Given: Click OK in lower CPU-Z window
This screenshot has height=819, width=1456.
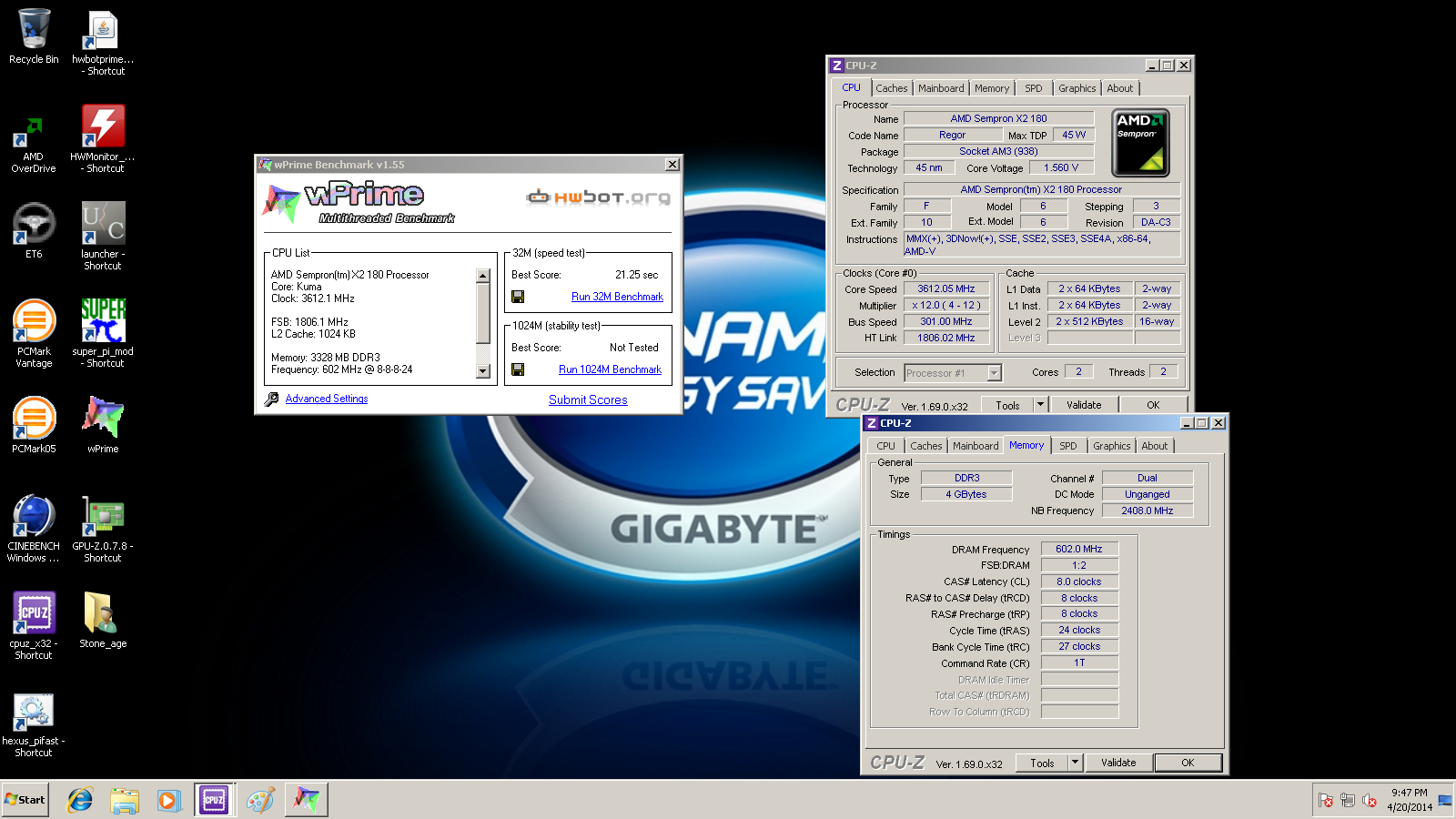Looking at the screenshot, I should (1188, 763).
